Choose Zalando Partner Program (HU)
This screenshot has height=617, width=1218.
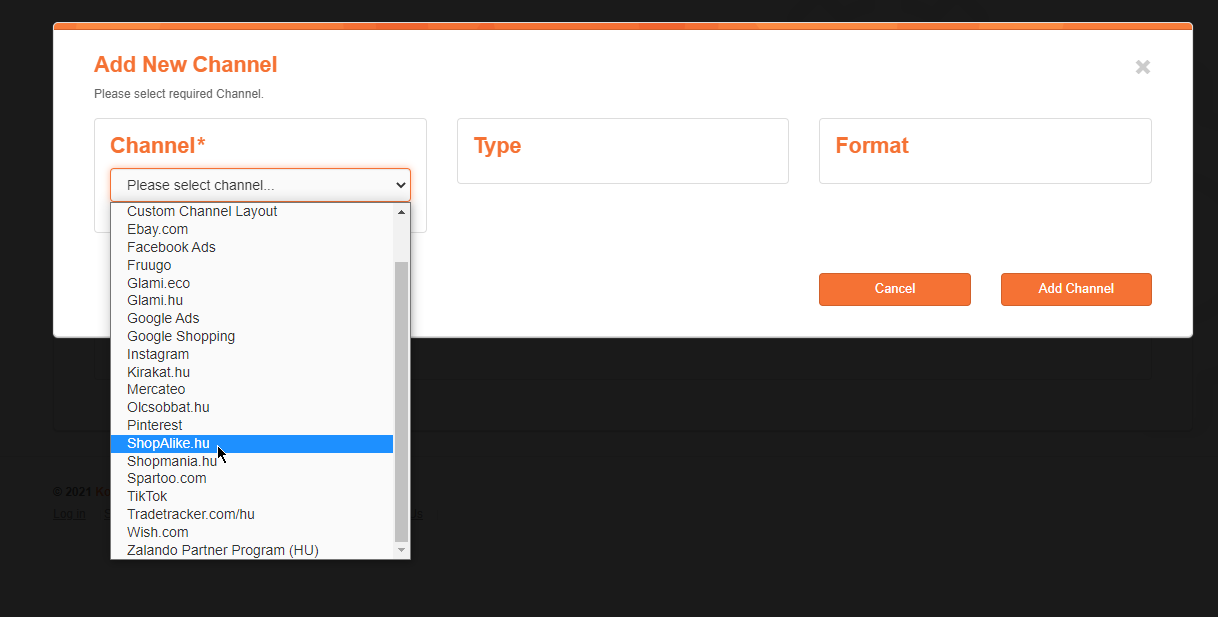point(252,550)
